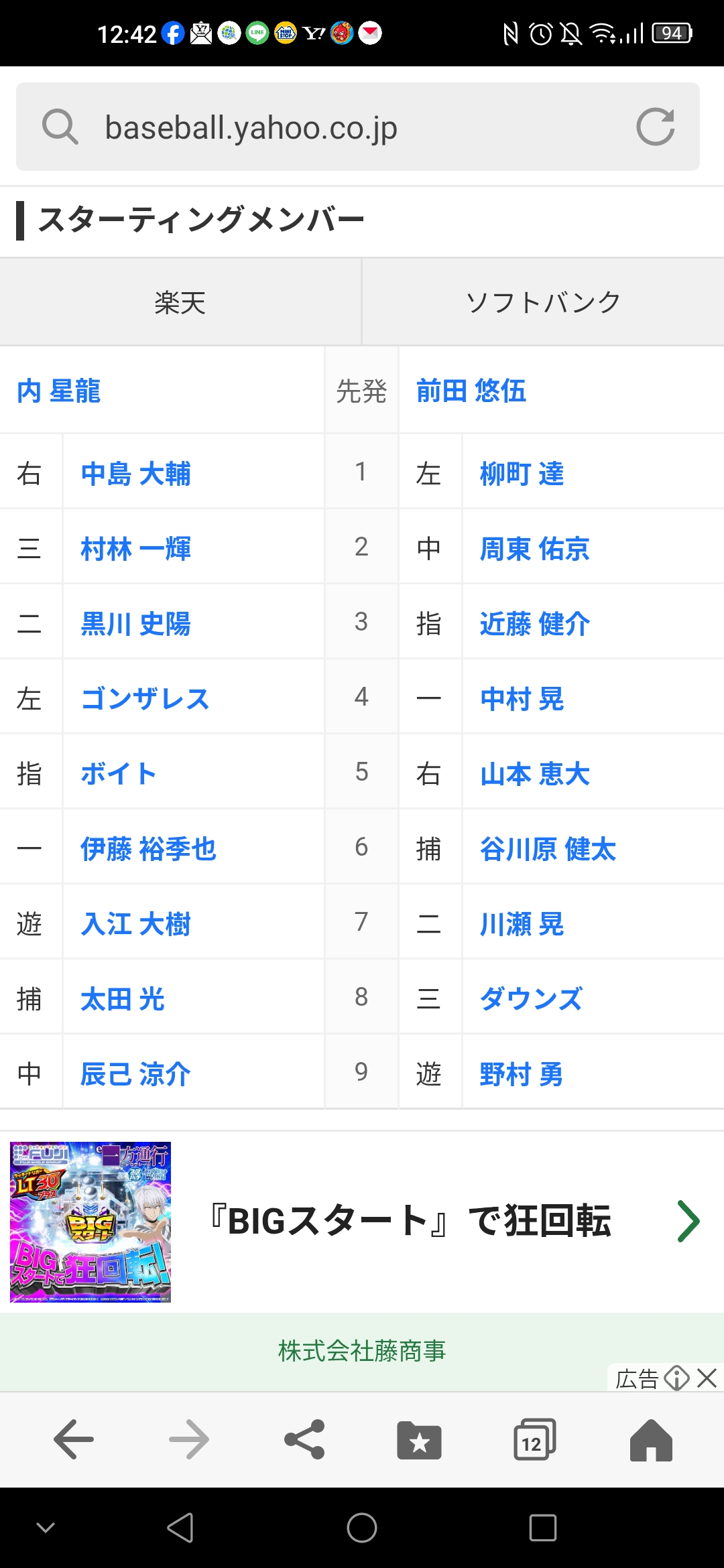
Task: Tap the reload page icon
Action: (655, 127)
